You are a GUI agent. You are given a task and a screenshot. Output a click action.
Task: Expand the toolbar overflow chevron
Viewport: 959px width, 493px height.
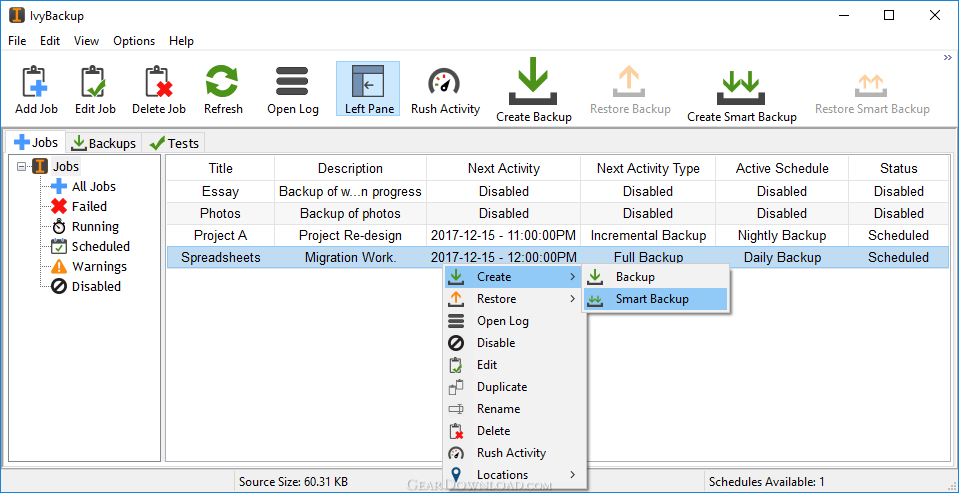[947, 57]
